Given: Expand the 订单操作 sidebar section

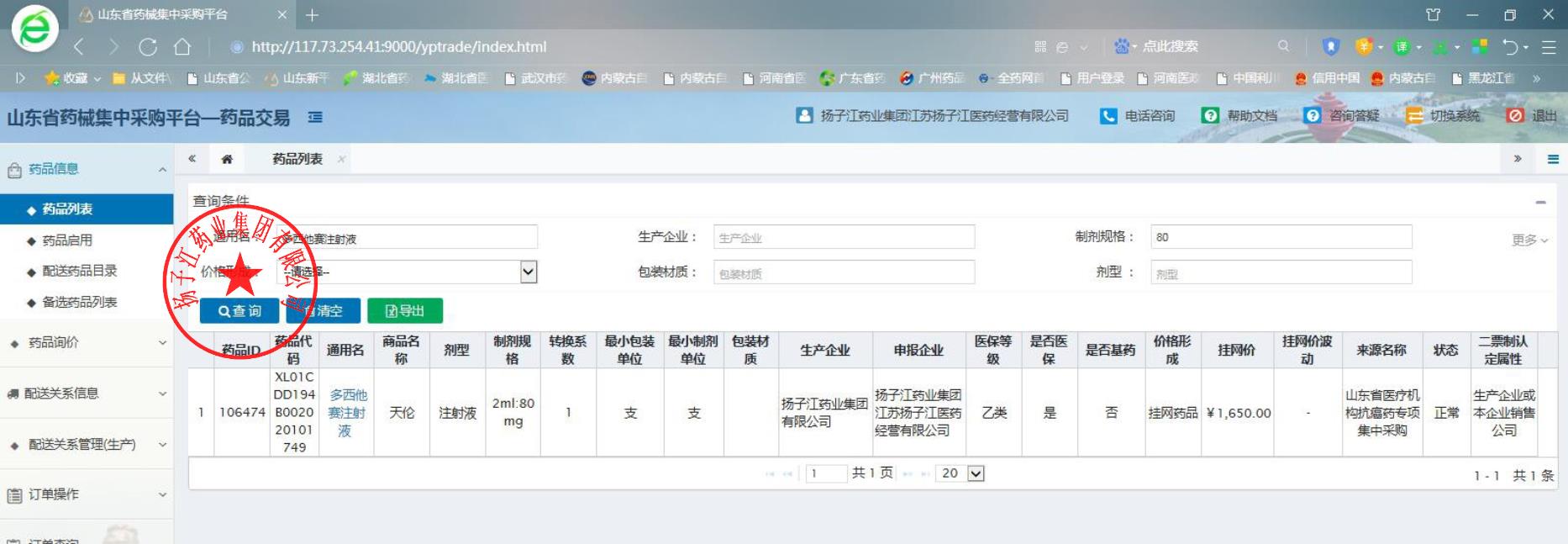Looking at the screenshot, I should tap(87, 495).
